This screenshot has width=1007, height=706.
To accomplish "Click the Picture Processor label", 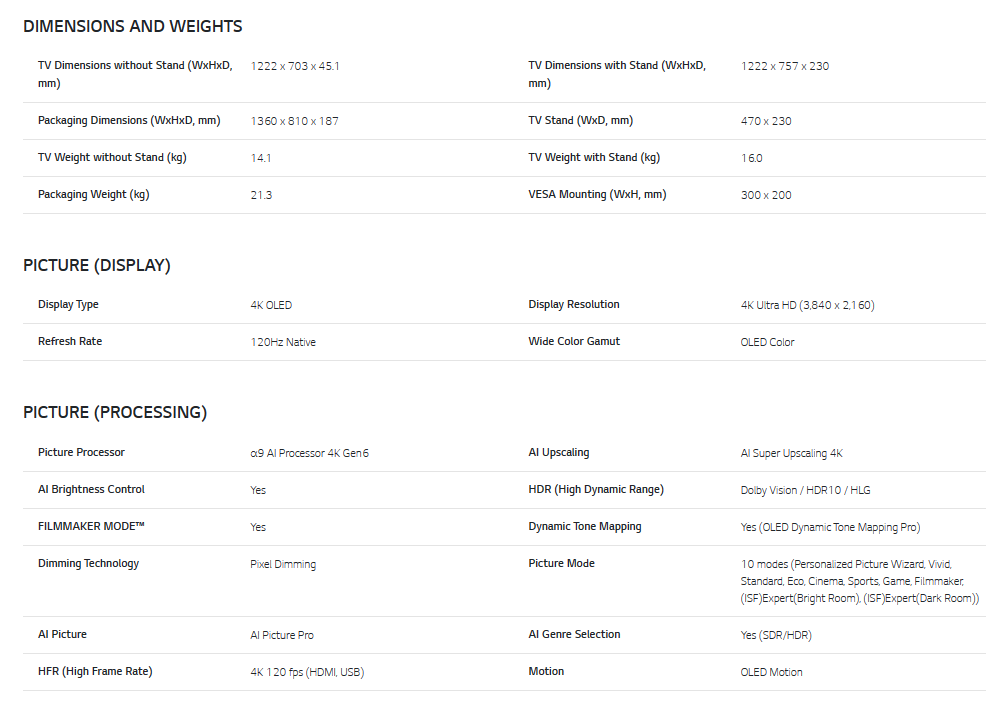I will 81,453.
